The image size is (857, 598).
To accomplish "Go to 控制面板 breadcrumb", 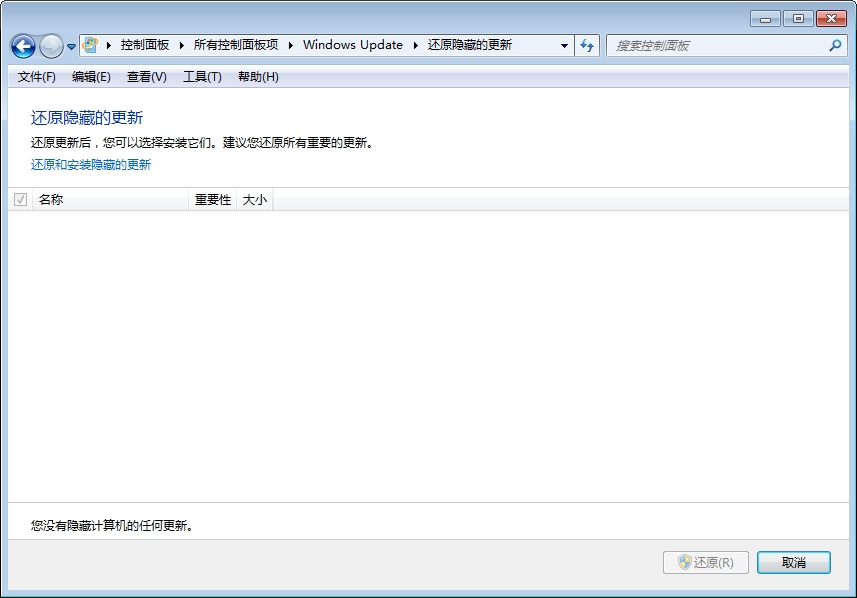I will [x=145, y=45].
